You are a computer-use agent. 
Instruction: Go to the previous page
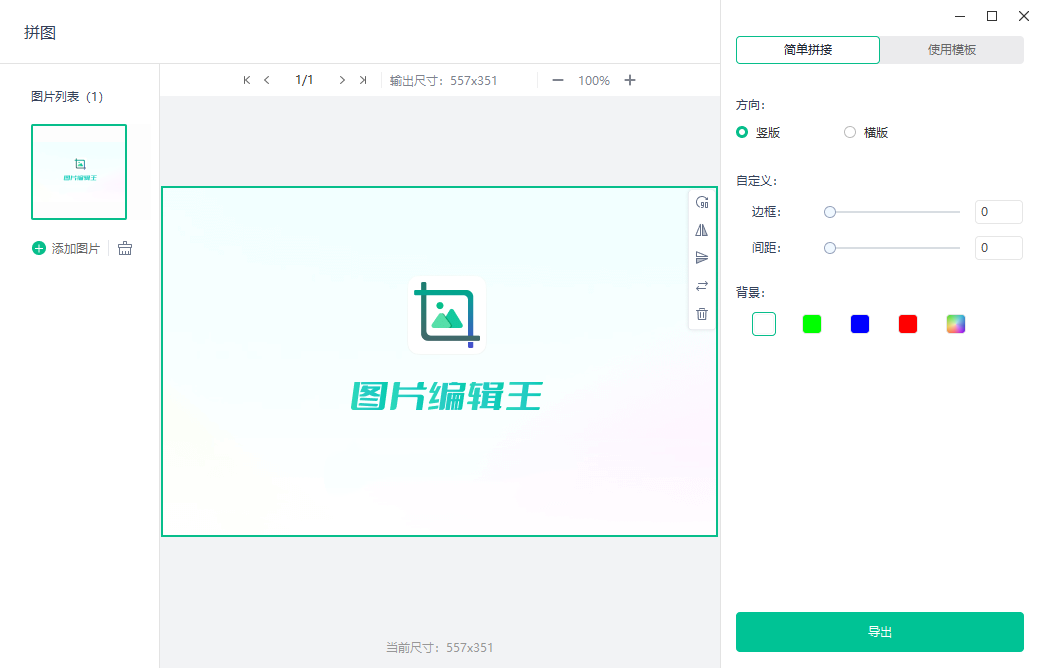coord(267,80)
